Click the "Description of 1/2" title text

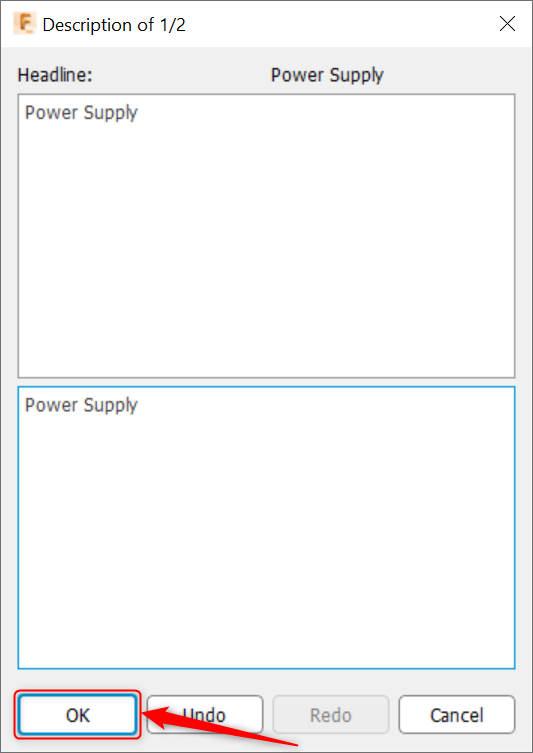tap(114, 24)
